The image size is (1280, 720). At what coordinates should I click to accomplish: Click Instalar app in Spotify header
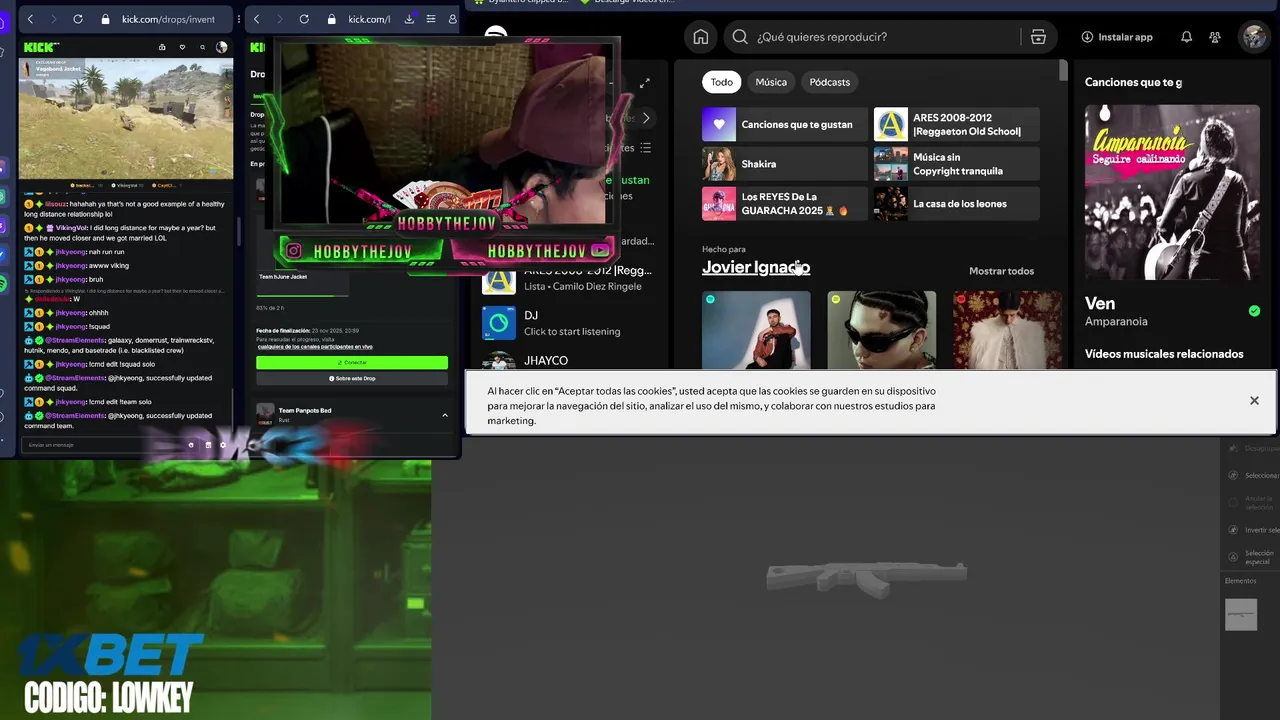tap(1117, 37)
